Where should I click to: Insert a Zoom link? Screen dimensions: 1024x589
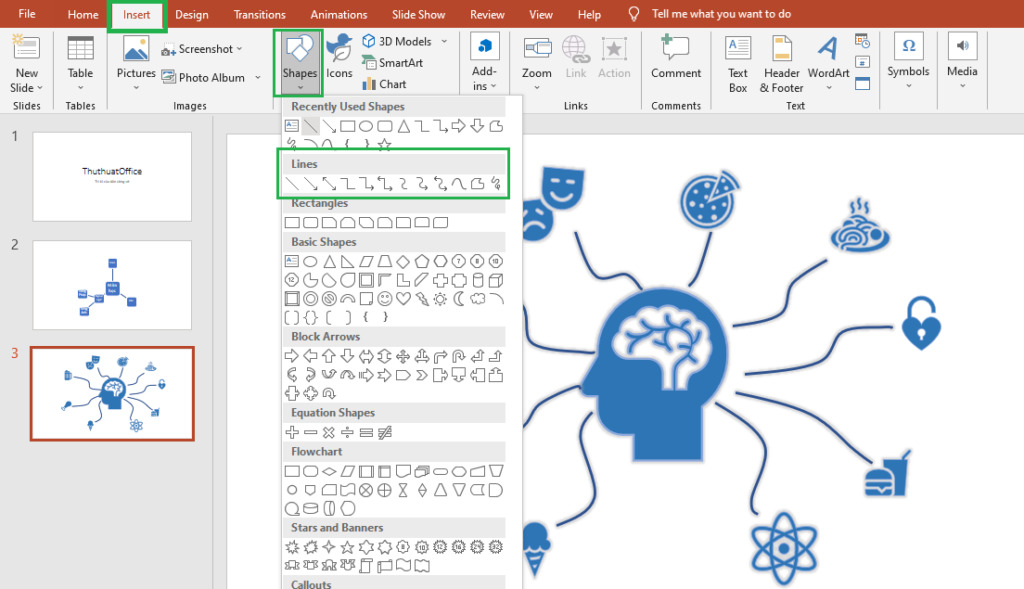[536, 60]
